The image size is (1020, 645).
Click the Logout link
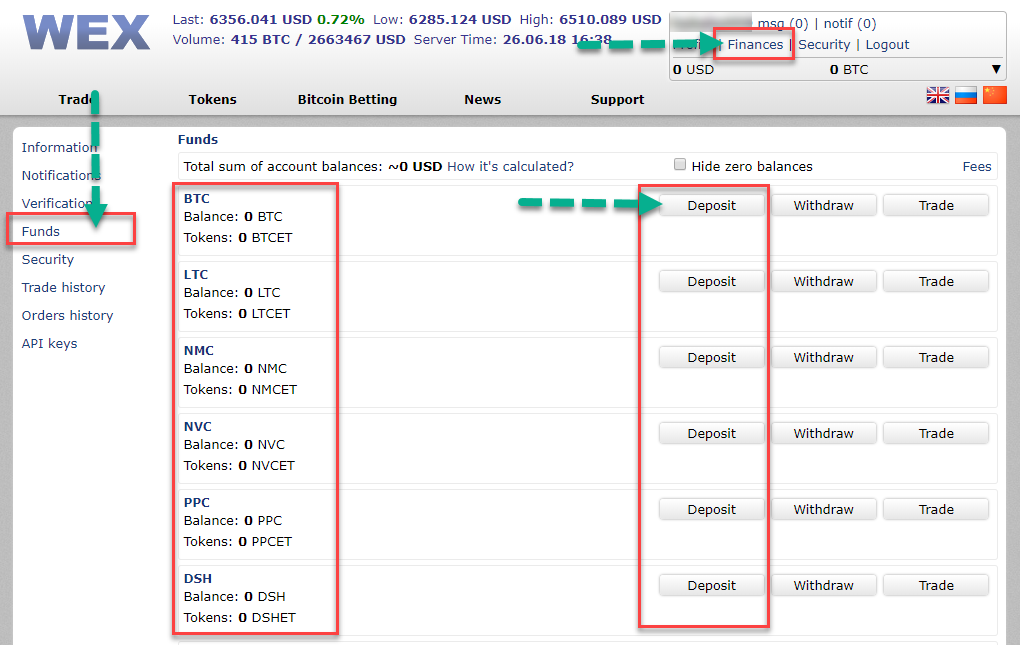click(887, 45)
